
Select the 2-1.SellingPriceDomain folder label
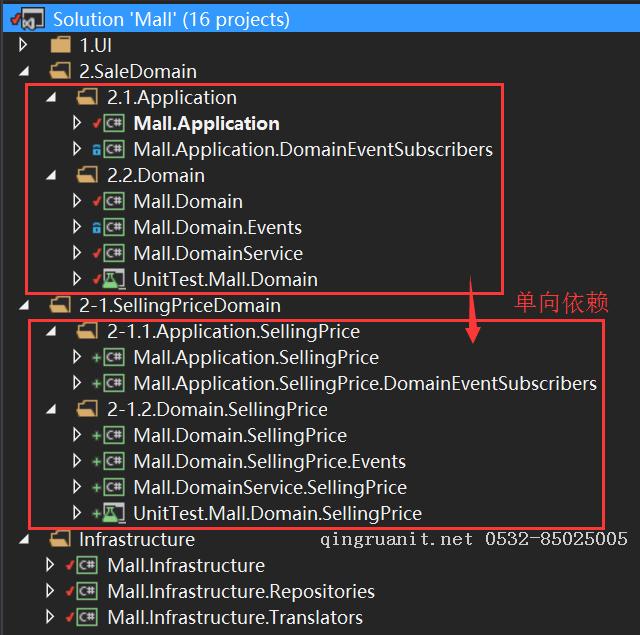click(x=180, y=306)
